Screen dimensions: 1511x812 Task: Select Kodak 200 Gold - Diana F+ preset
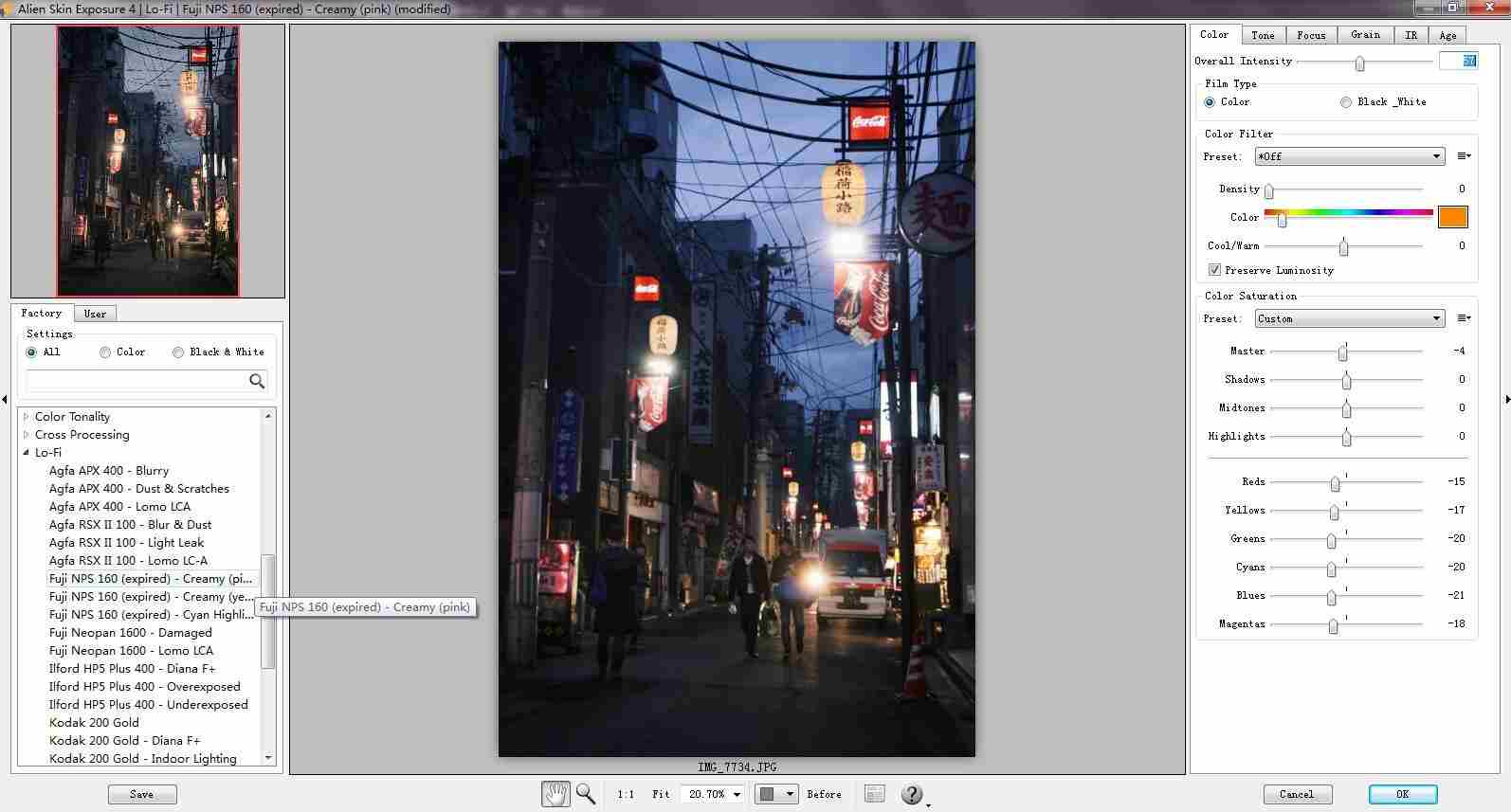point(125,741)
